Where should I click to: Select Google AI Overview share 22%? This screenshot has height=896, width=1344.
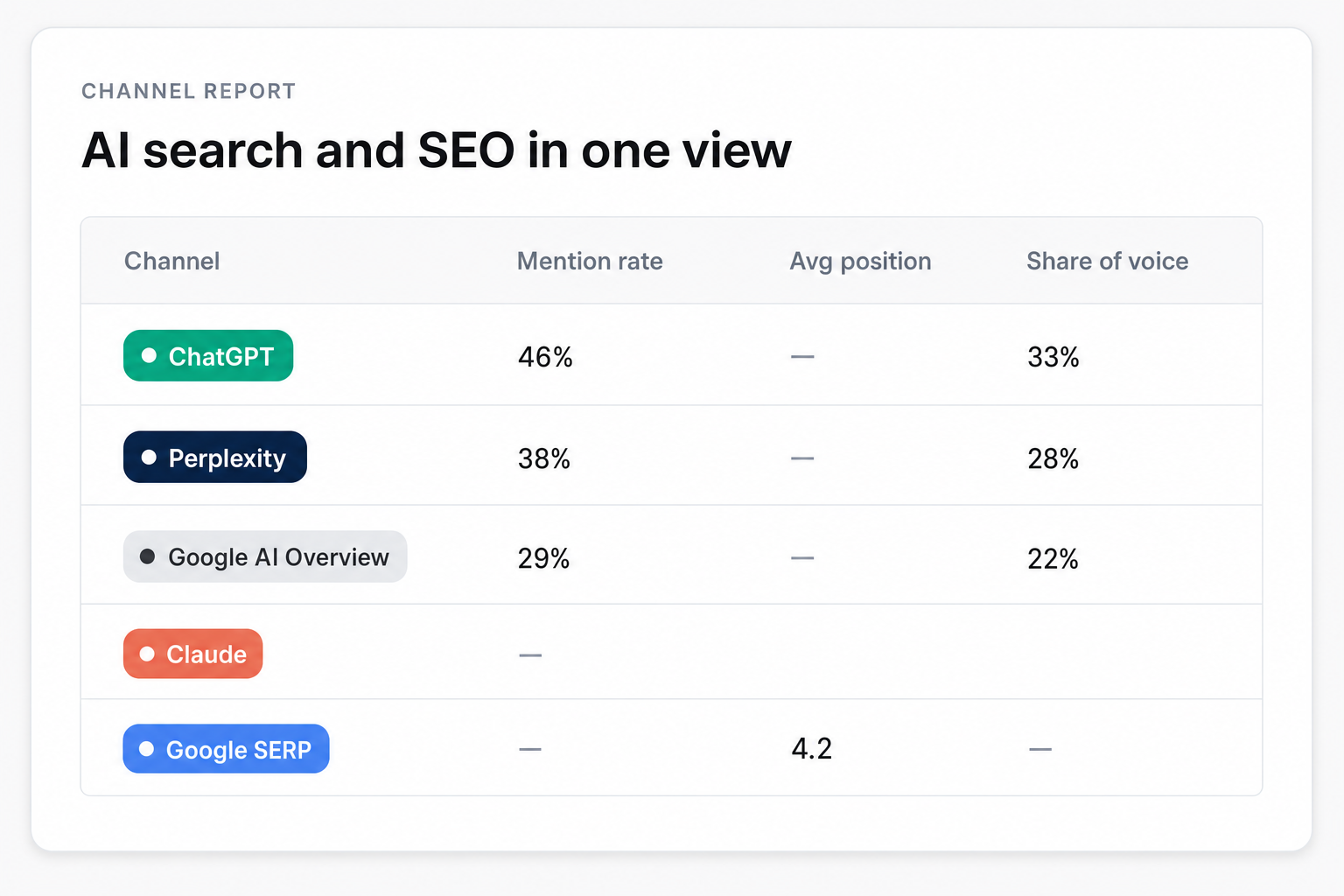[1053, 558]
